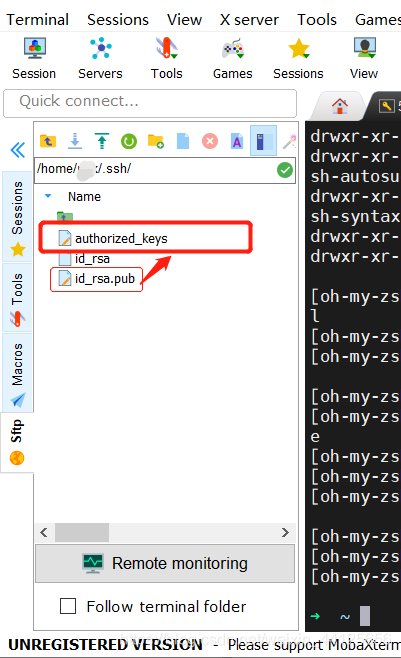Toggle the hidden files view button
This screenshot has height=658, width=401.
click(263, 141)
